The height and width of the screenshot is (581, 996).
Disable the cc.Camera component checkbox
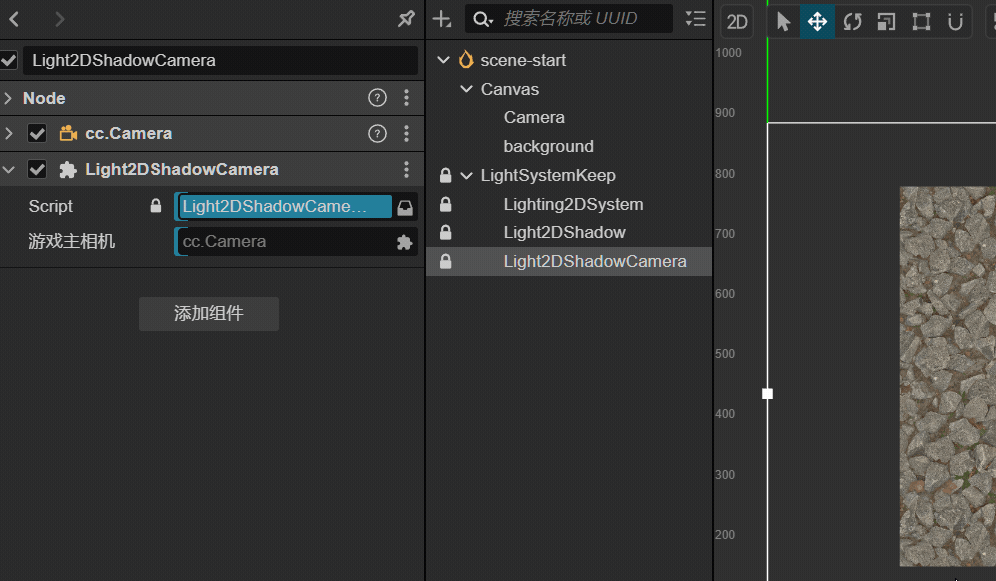pyautogui.click(x=37, y=133)
